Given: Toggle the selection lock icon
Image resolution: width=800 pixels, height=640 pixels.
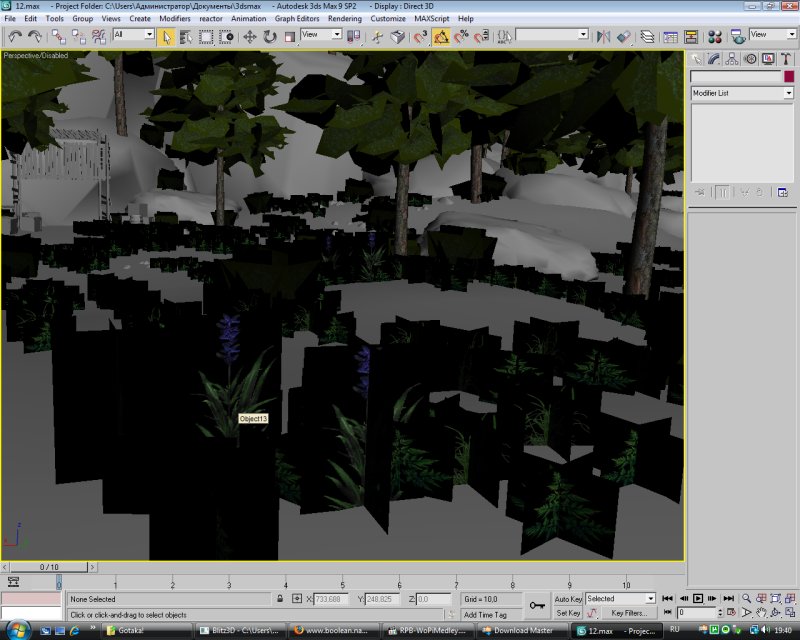Looking at the screenshot, I should 281,599.
